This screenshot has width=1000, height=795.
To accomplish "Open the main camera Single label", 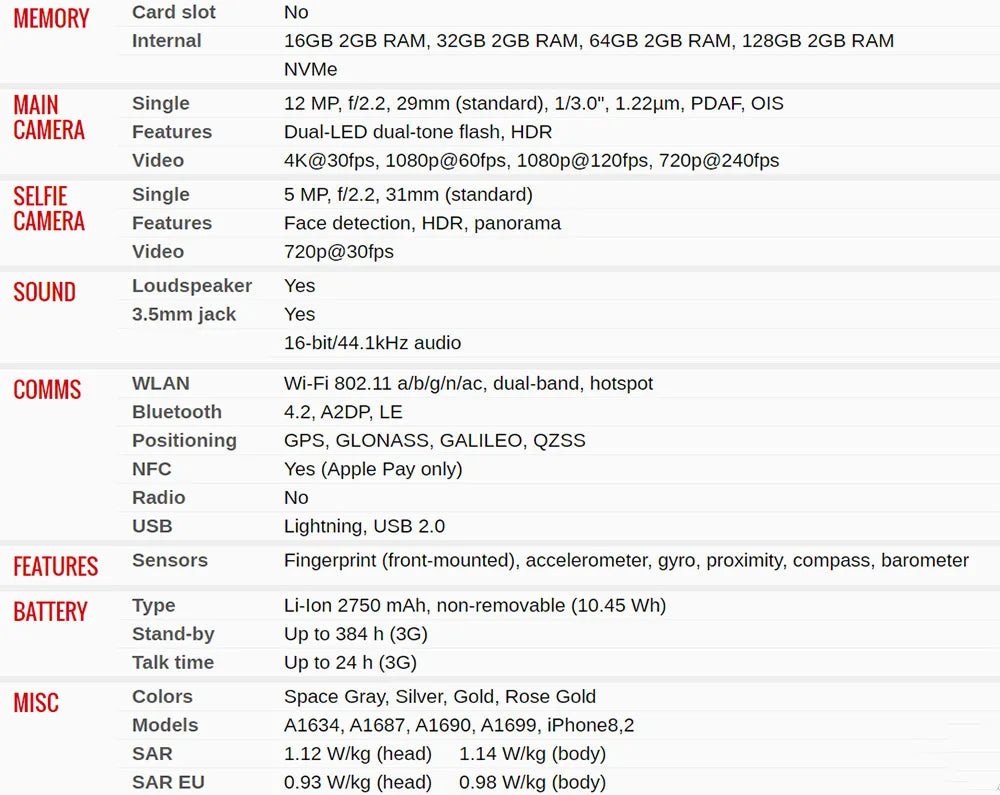I will tap(161, 103).
